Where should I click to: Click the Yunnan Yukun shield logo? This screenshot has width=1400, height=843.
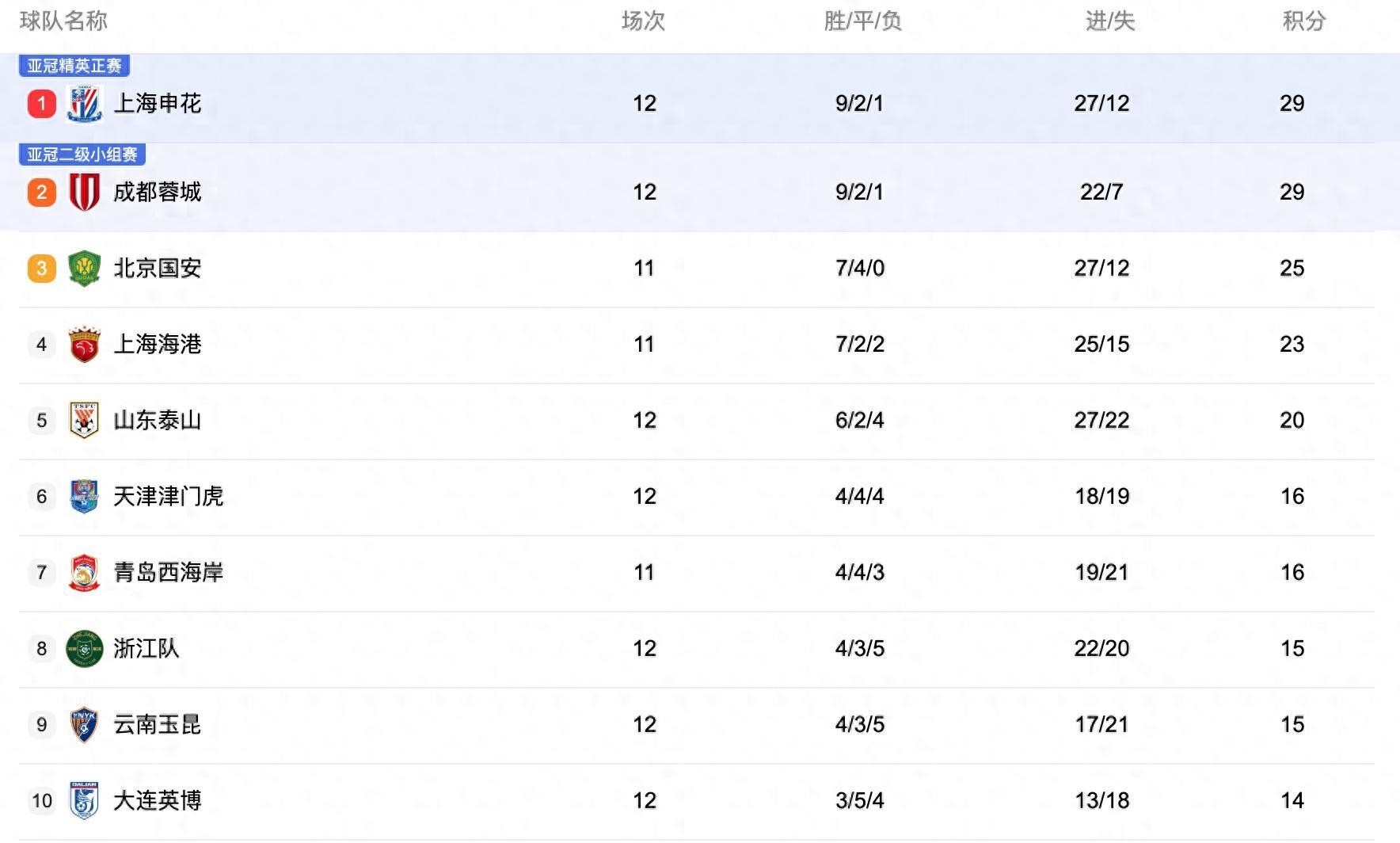pos(84,725)
